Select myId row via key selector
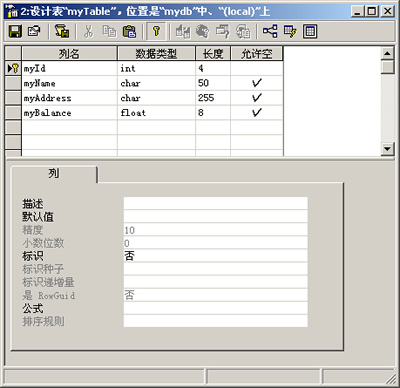 (x=13, y=69)
